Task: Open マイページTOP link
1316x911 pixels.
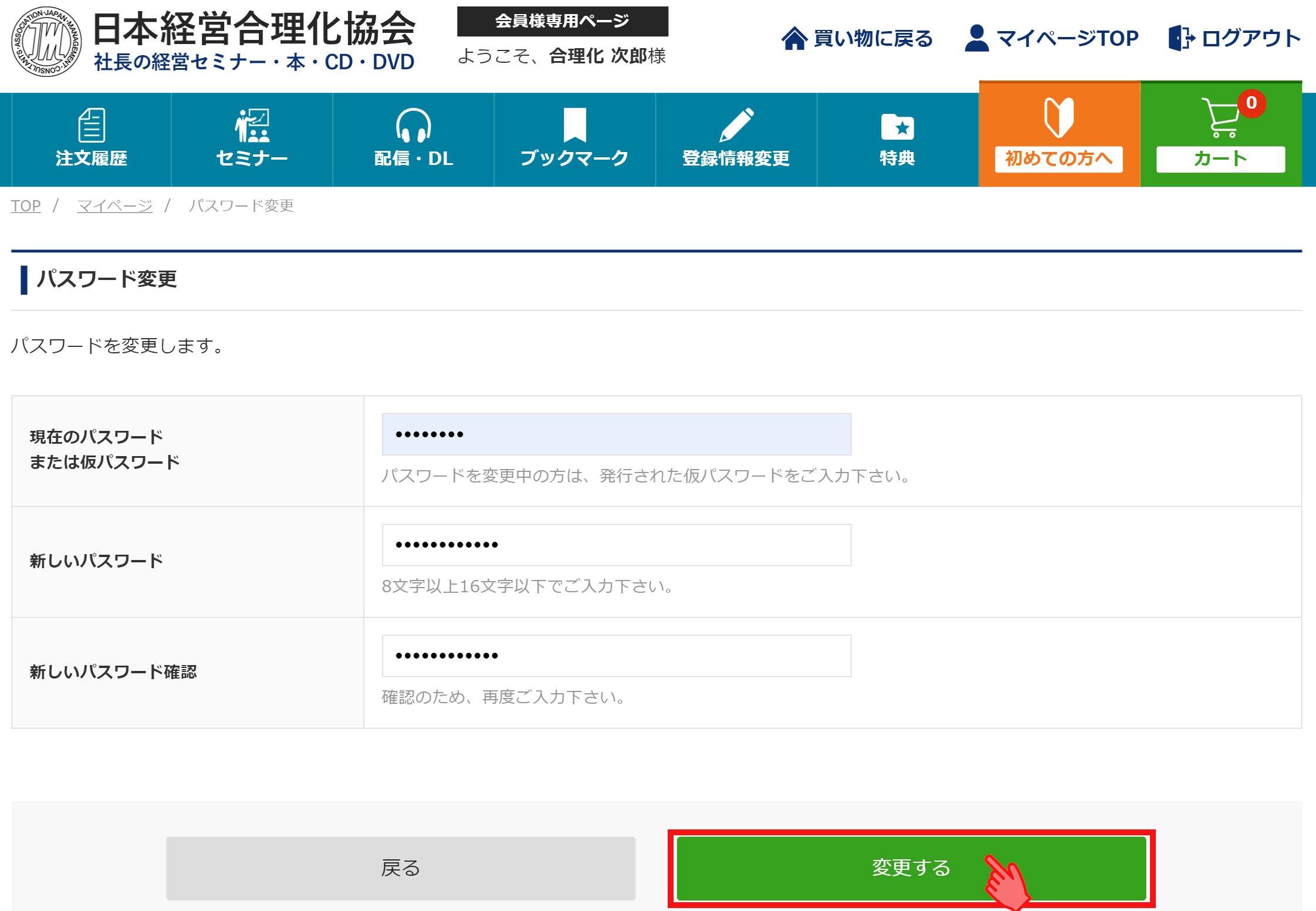Action: coord(1067,39)
